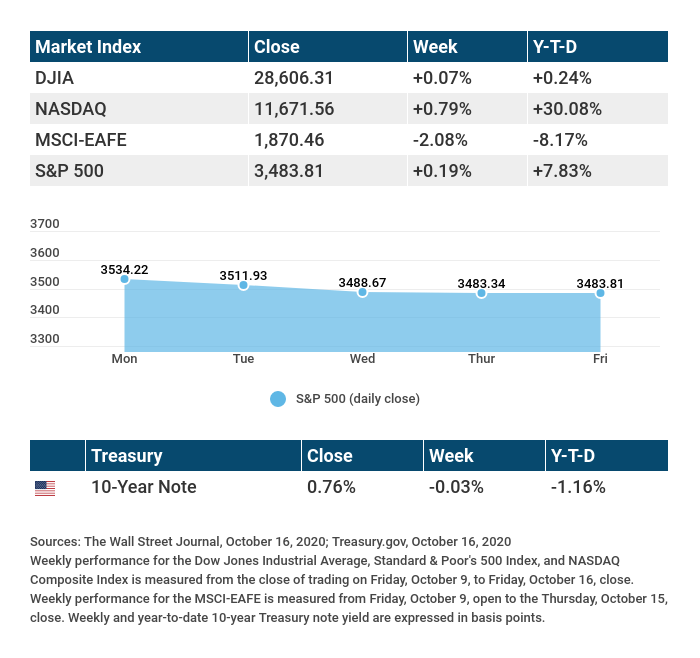Image resolution: width=700 pixels, height=658 pixels.
Task: Select the DJIA row label
Action: click(54, 78)
